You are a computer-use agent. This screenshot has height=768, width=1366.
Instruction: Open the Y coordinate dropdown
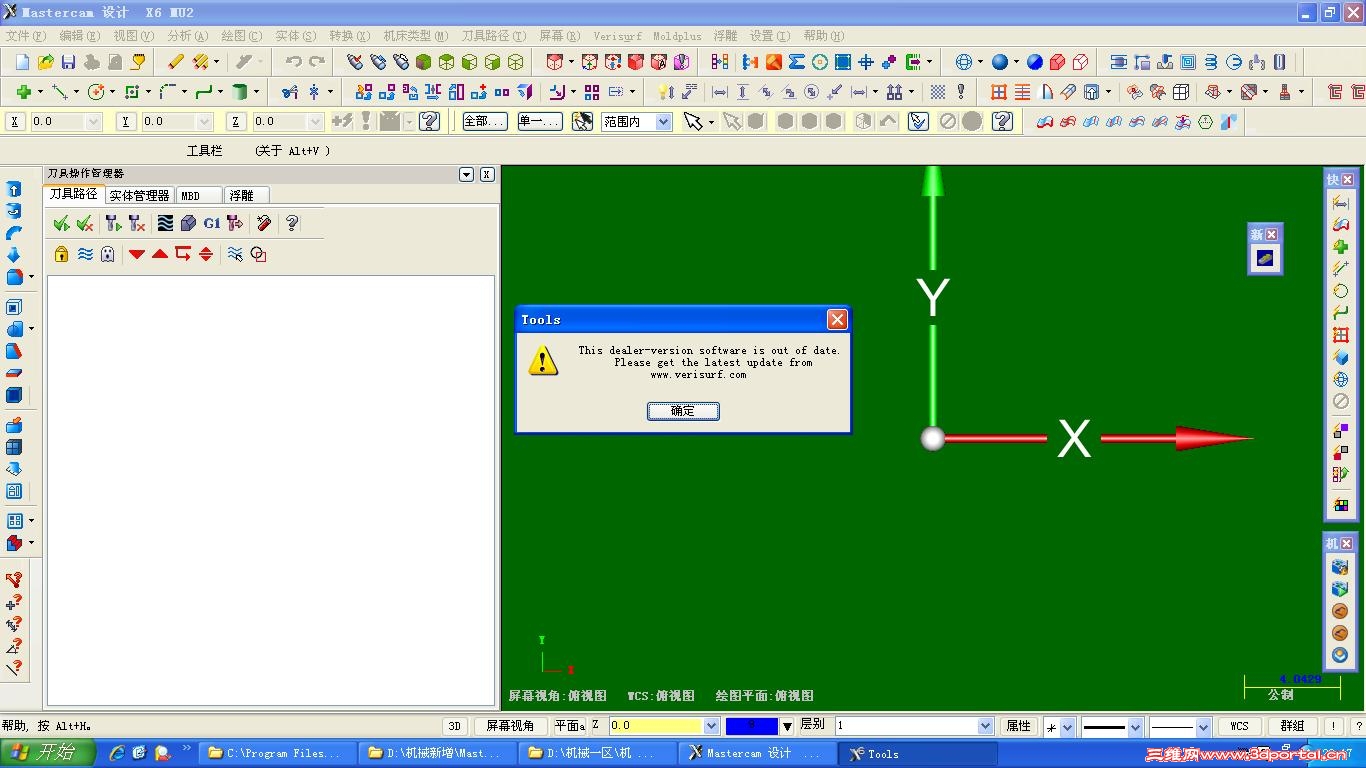(x=204, y=122)
